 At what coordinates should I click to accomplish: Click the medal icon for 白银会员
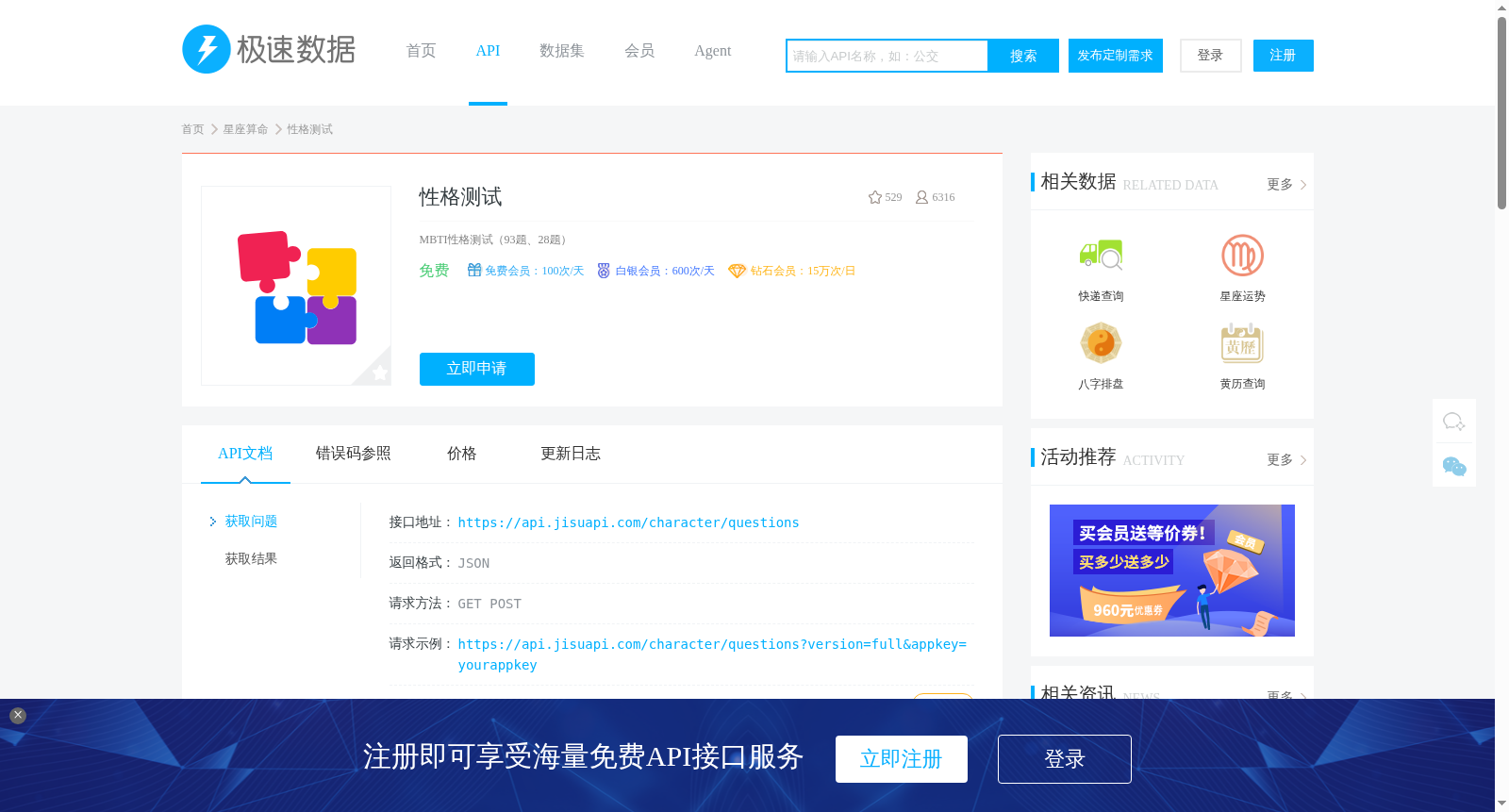click(604, 271)
